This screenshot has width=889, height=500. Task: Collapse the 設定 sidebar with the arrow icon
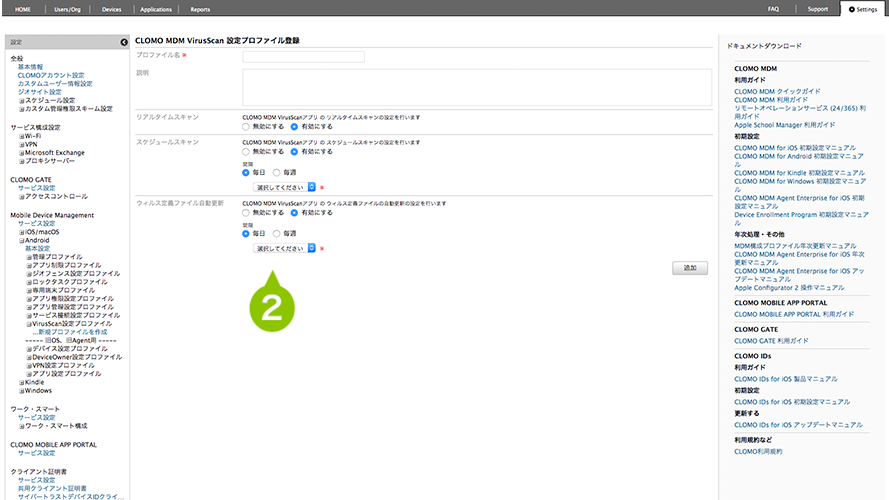(x=124, y=42)
